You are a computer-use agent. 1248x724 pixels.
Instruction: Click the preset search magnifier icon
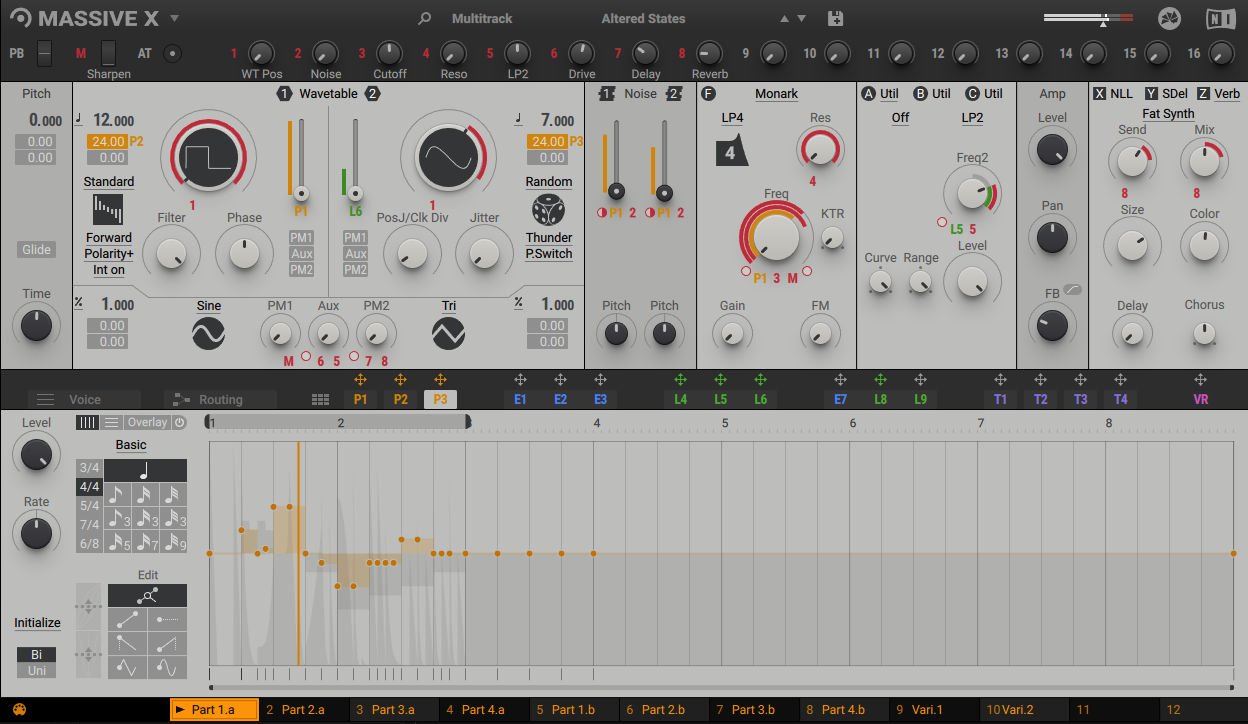tap(425, 18)
